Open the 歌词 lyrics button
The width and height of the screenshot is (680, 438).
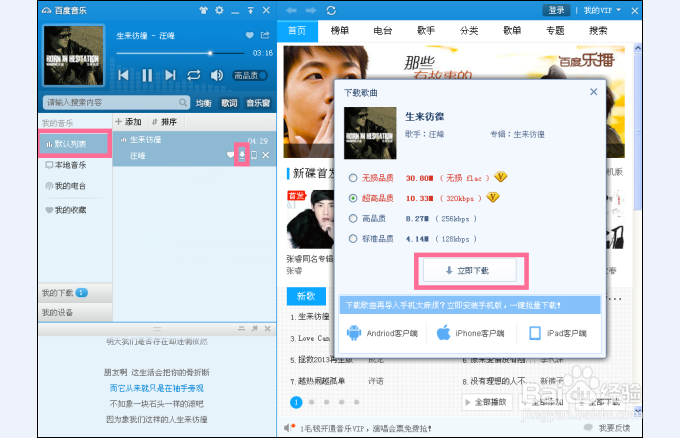(229, 103)
